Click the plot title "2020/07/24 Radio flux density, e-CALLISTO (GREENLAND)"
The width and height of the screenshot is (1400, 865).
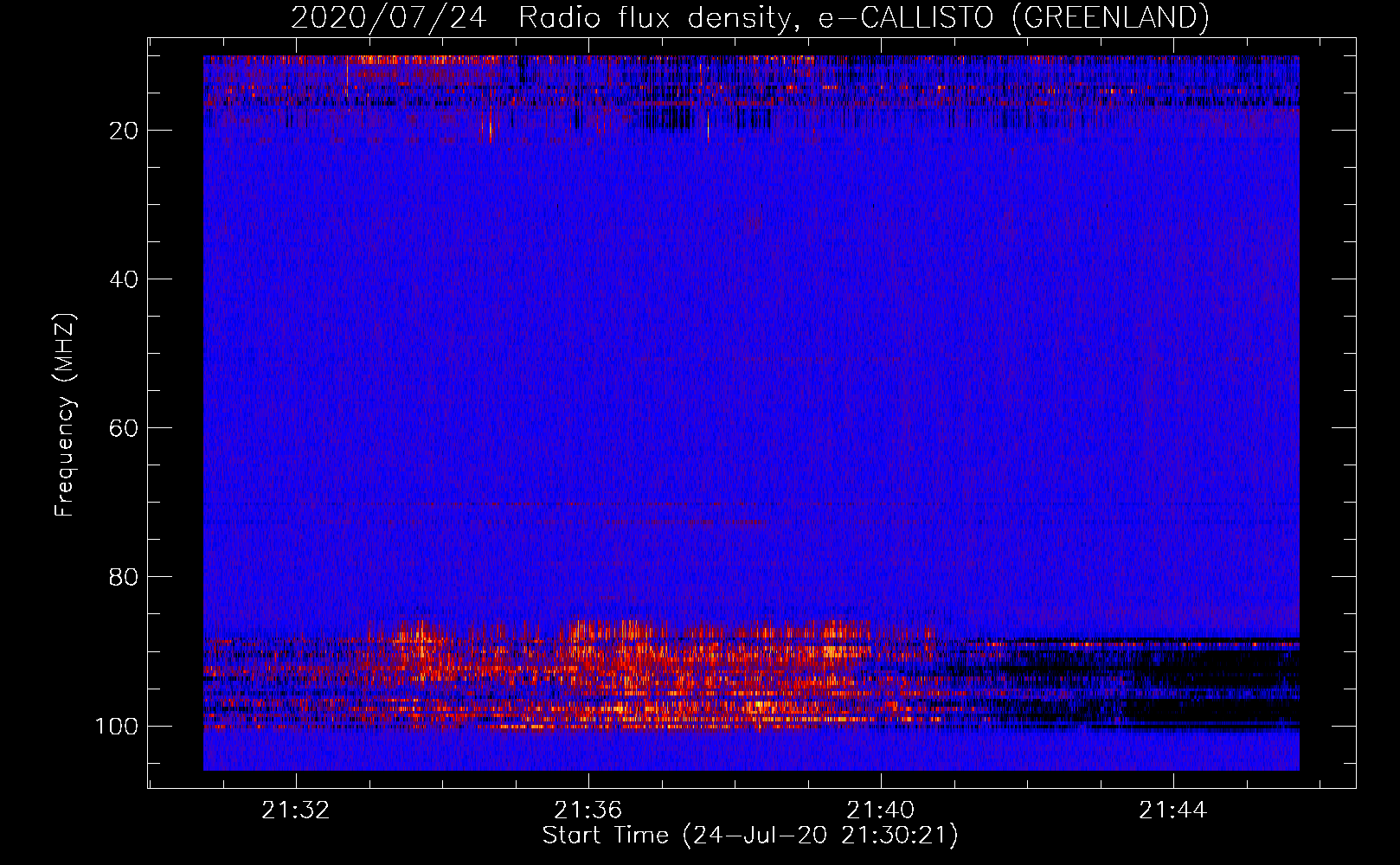coord(749,17)
